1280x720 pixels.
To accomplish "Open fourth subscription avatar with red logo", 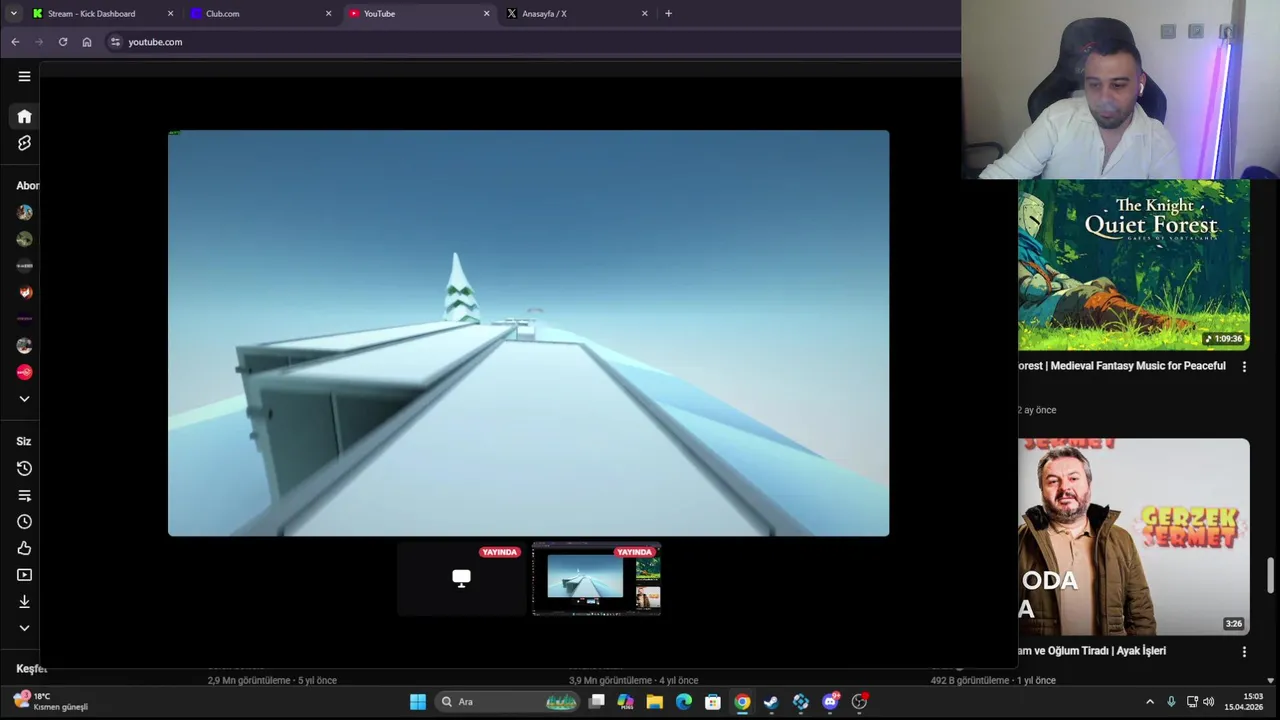I will coord(24,292).
